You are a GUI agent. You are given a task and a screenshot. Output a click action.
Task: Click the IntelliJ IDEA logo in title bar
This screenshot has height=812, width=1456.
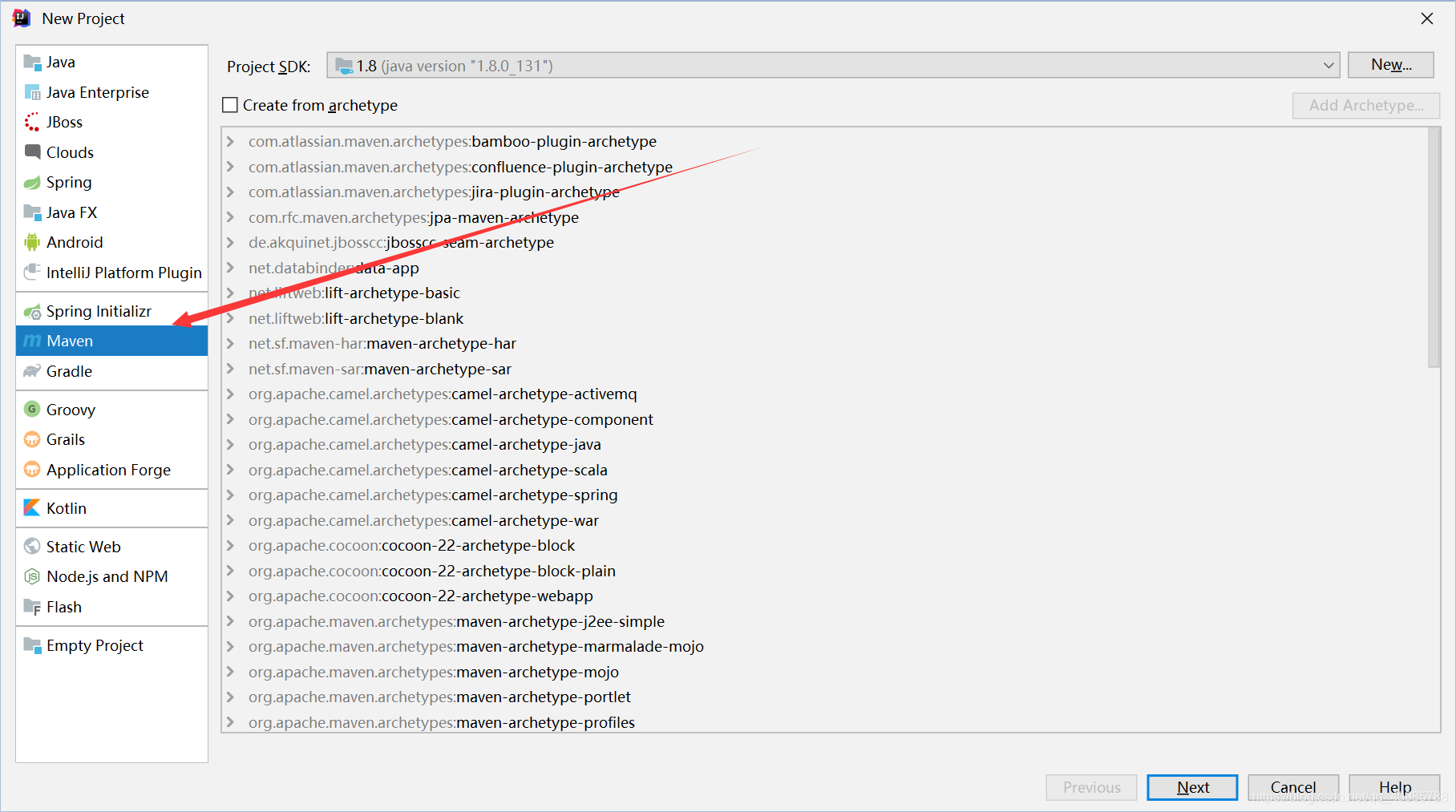coord(22,18)
